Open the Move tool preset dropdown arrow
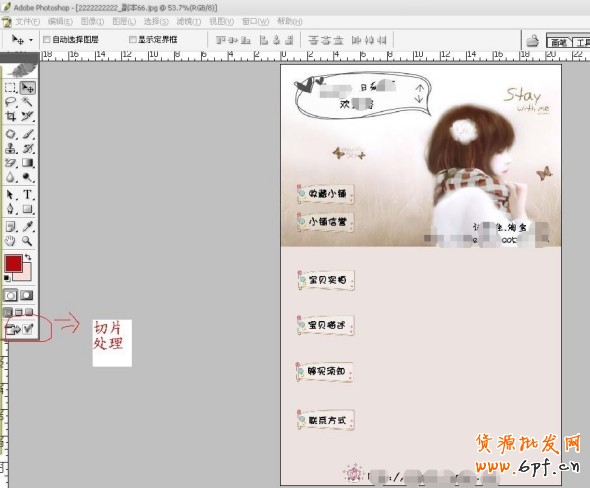 [31, 40]
